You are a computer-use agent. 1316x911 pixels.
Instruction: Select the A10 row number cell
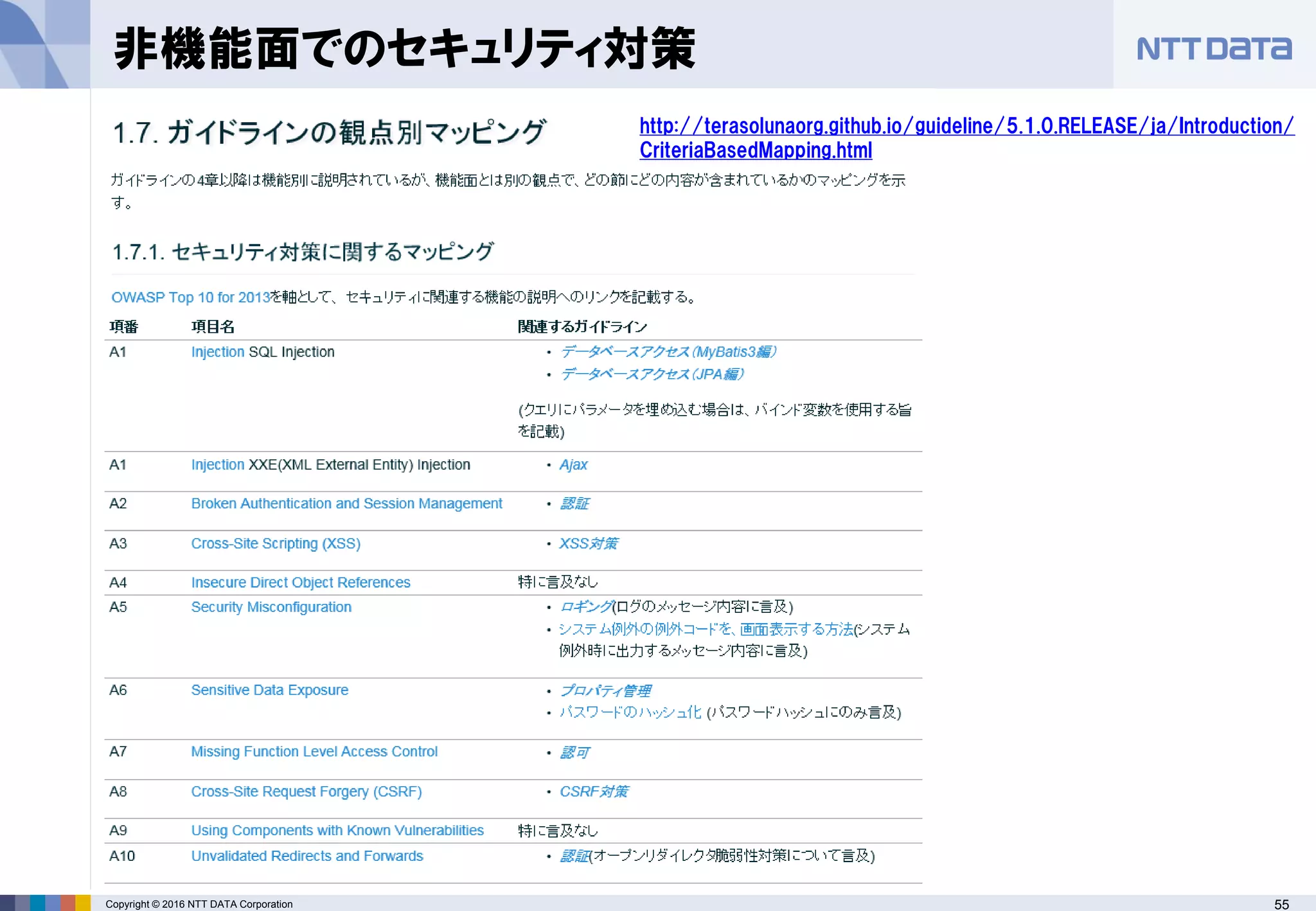tap(122, 856)
